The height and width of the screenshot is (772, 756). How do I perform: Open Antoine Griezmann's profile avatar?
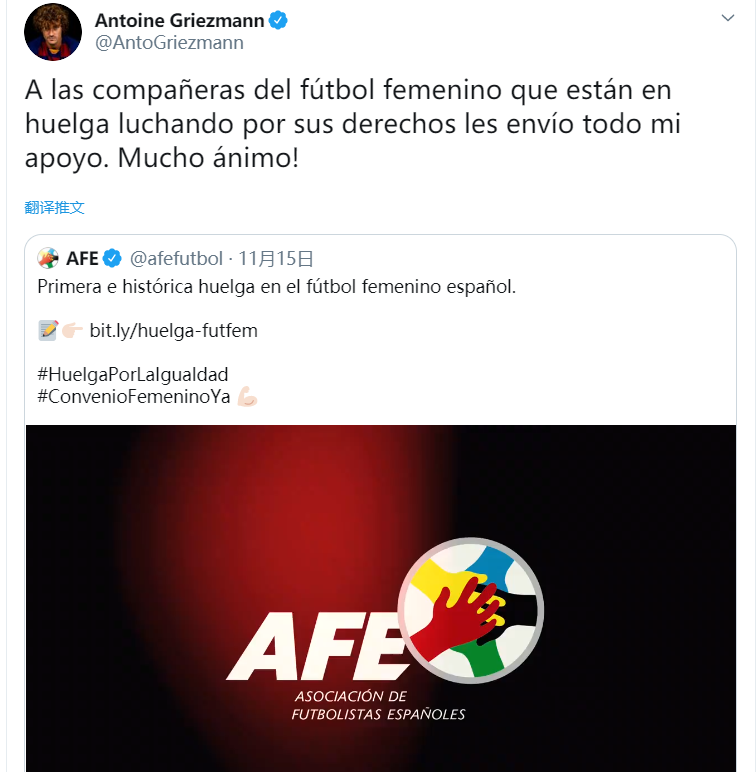click(53, 32)
